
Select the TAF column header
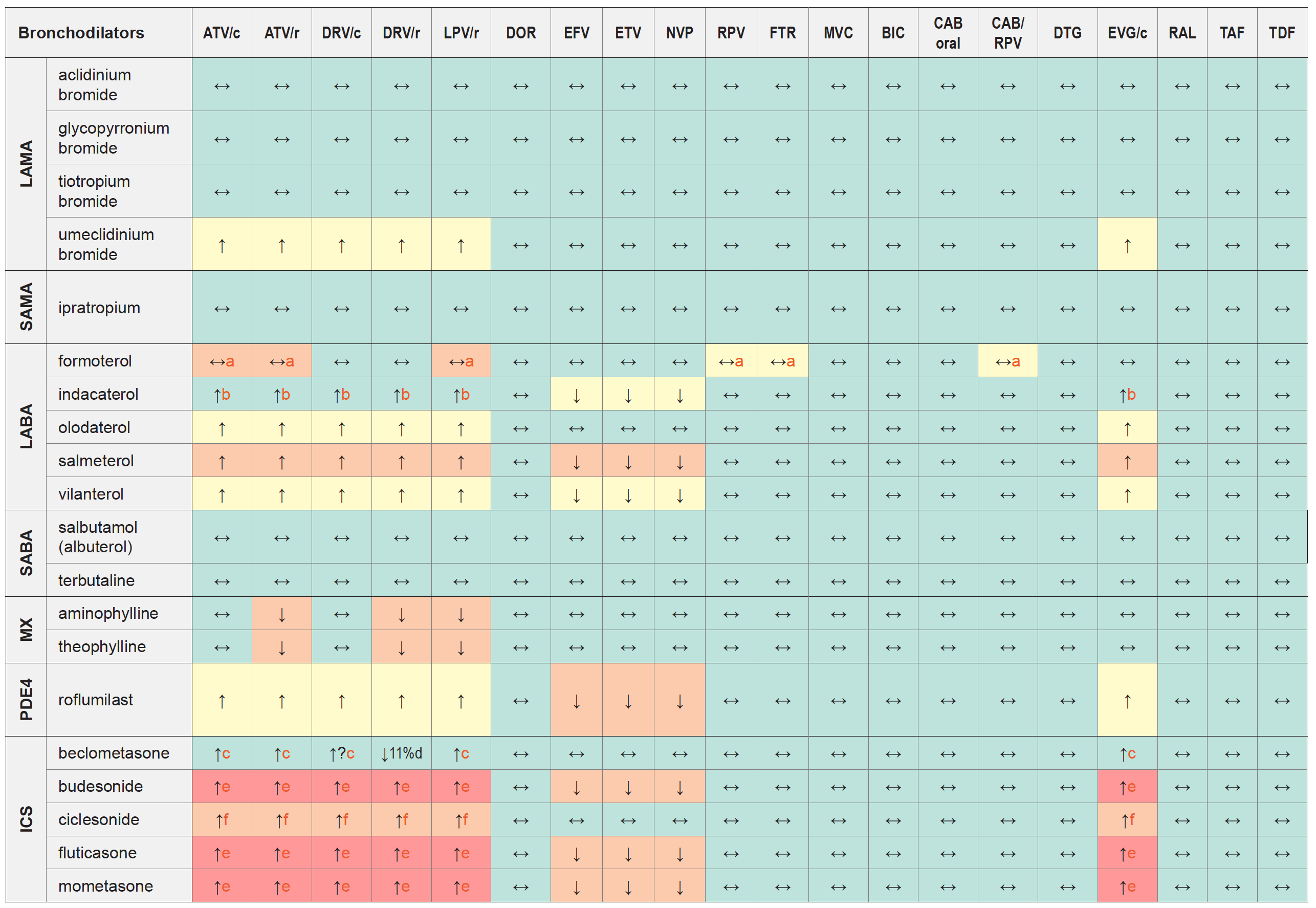coord(1232,33)
